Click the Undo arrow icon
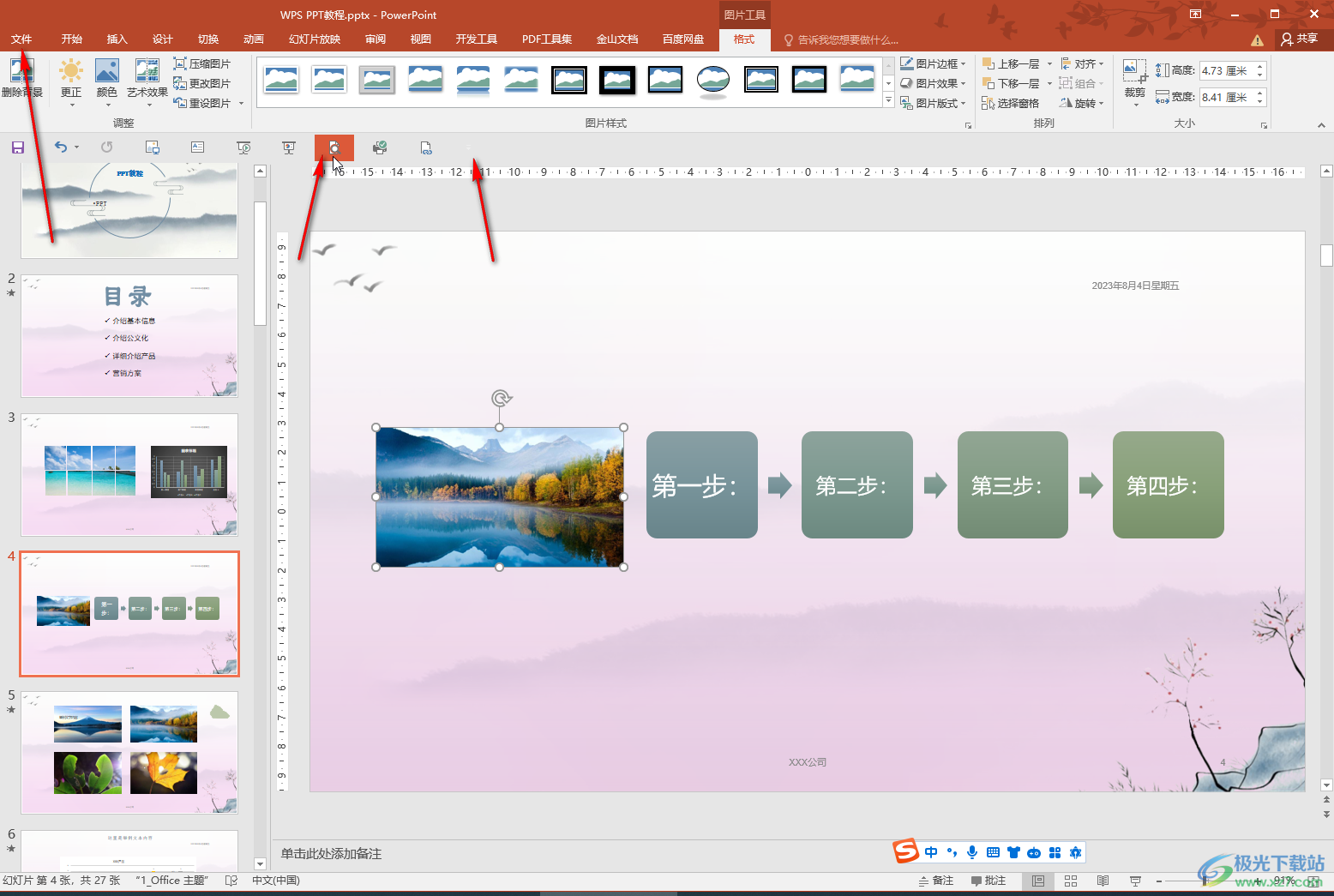Image resolution: width=1334 pixels, height=896 pixels. coord(60,147)
